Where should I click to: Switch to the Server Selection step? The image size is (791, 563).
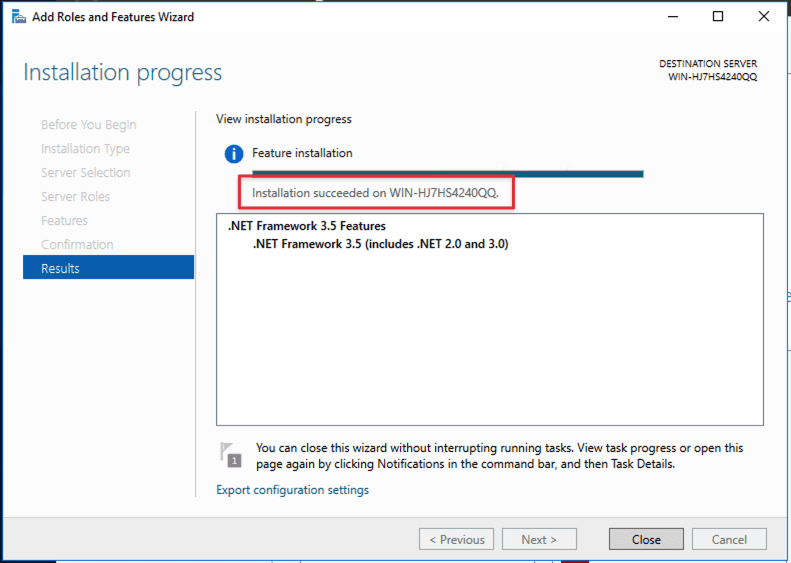click(85, 173)
